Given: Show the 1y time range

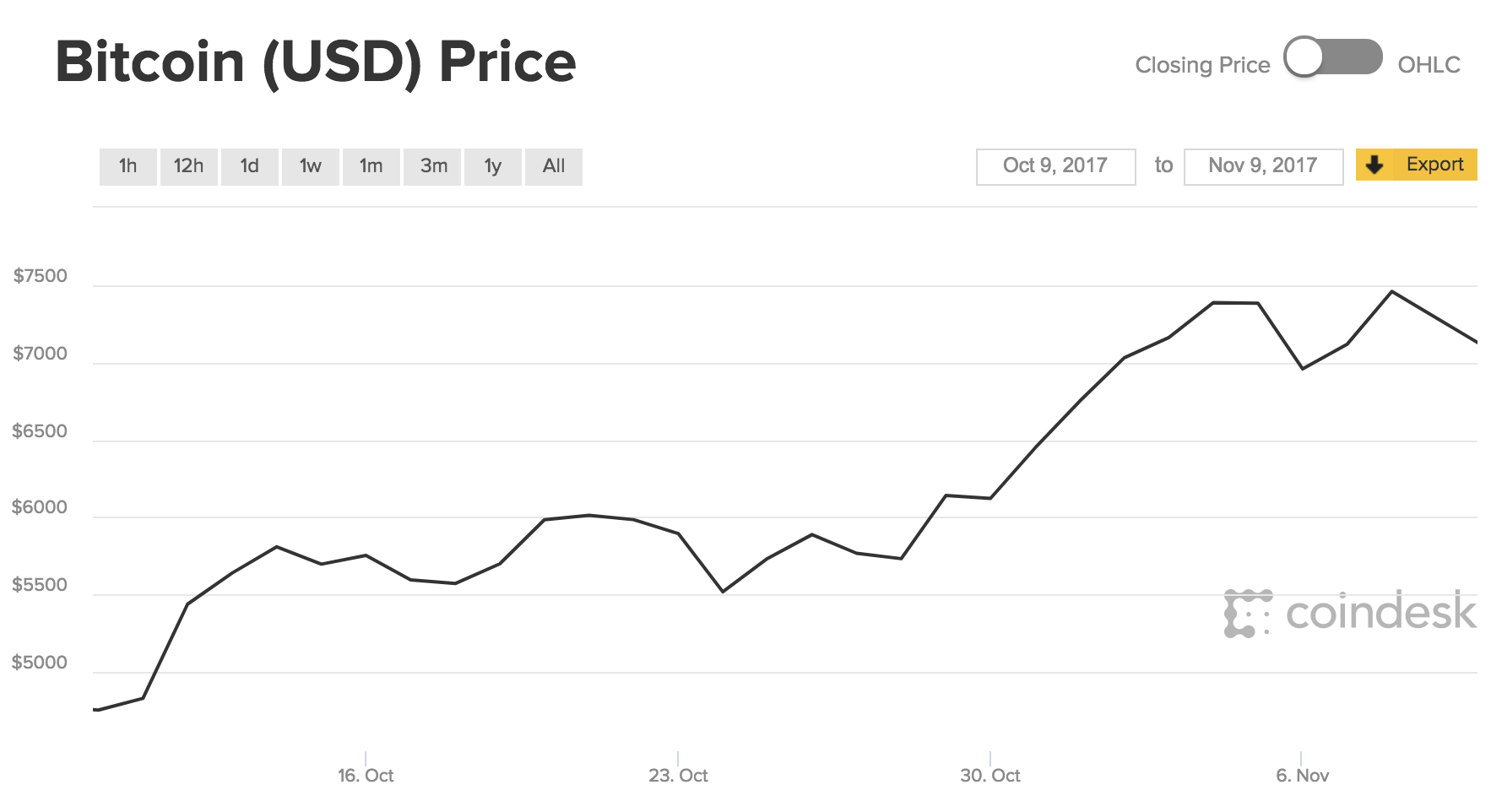Looking at the screenshot, I should point(493,166).
